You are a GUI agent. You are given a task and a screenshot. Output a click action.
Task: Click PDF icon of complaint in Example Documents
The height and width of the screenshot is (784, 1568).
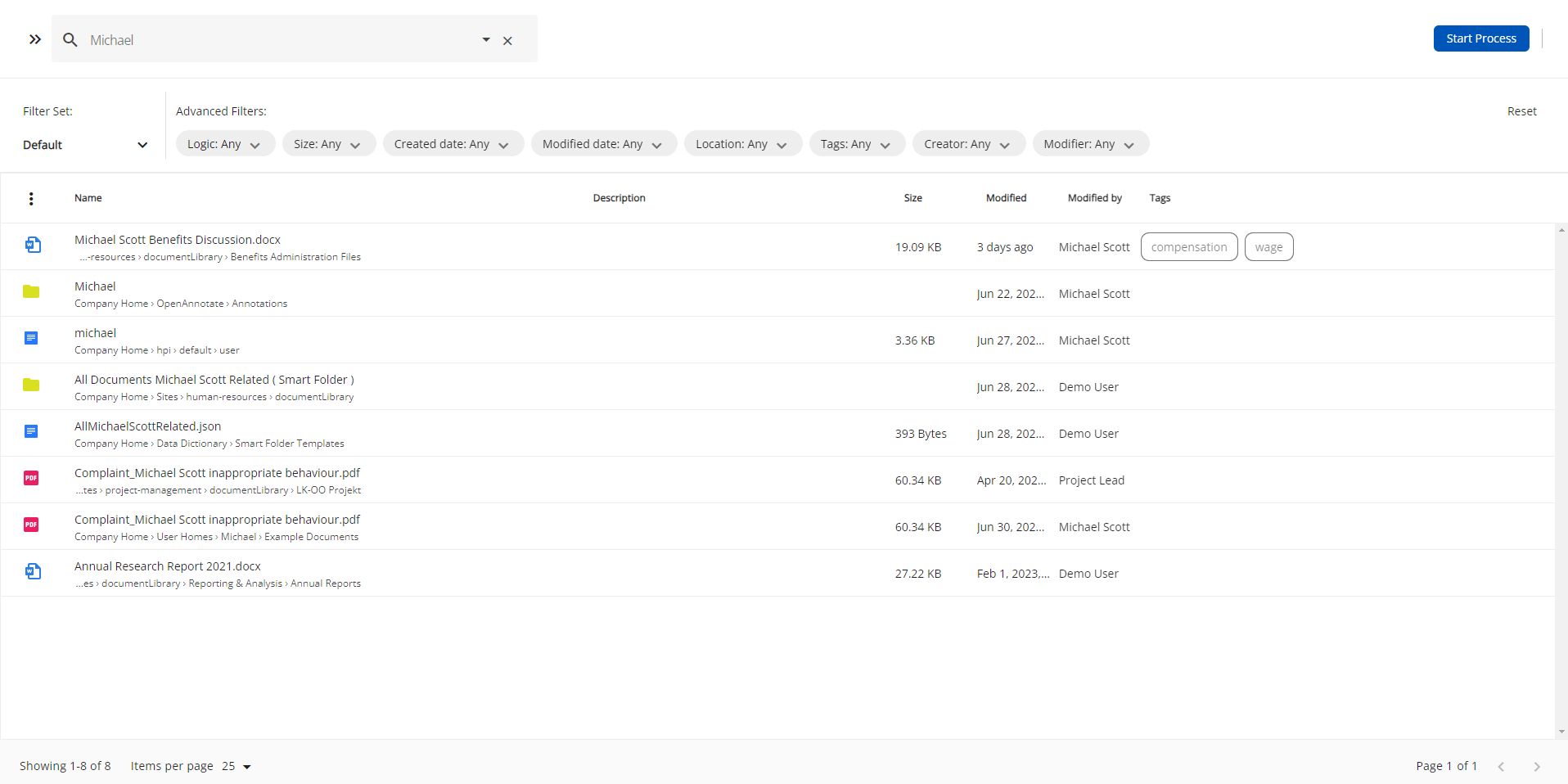pyautogui.click(x=31, y=525)
